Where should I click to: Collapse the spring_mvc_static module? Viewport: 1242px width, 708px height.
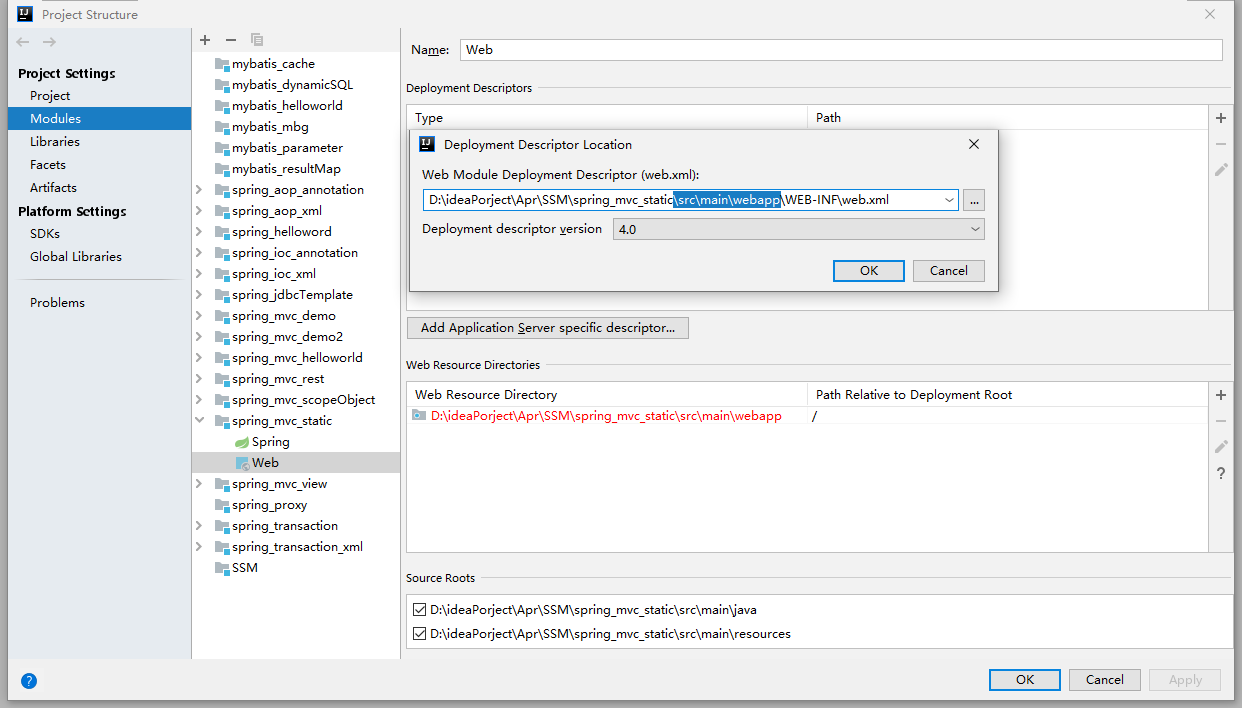pos(199,421)
